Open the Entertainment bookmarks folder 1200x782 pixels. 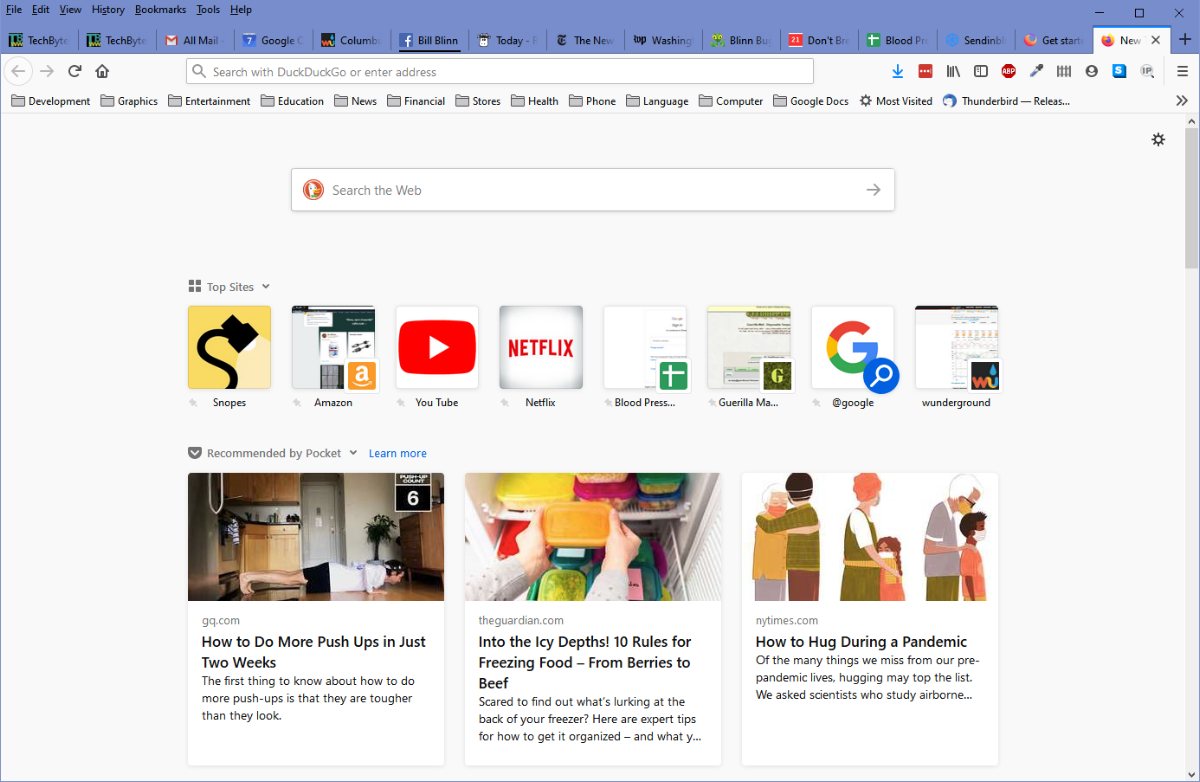(209, 101)
